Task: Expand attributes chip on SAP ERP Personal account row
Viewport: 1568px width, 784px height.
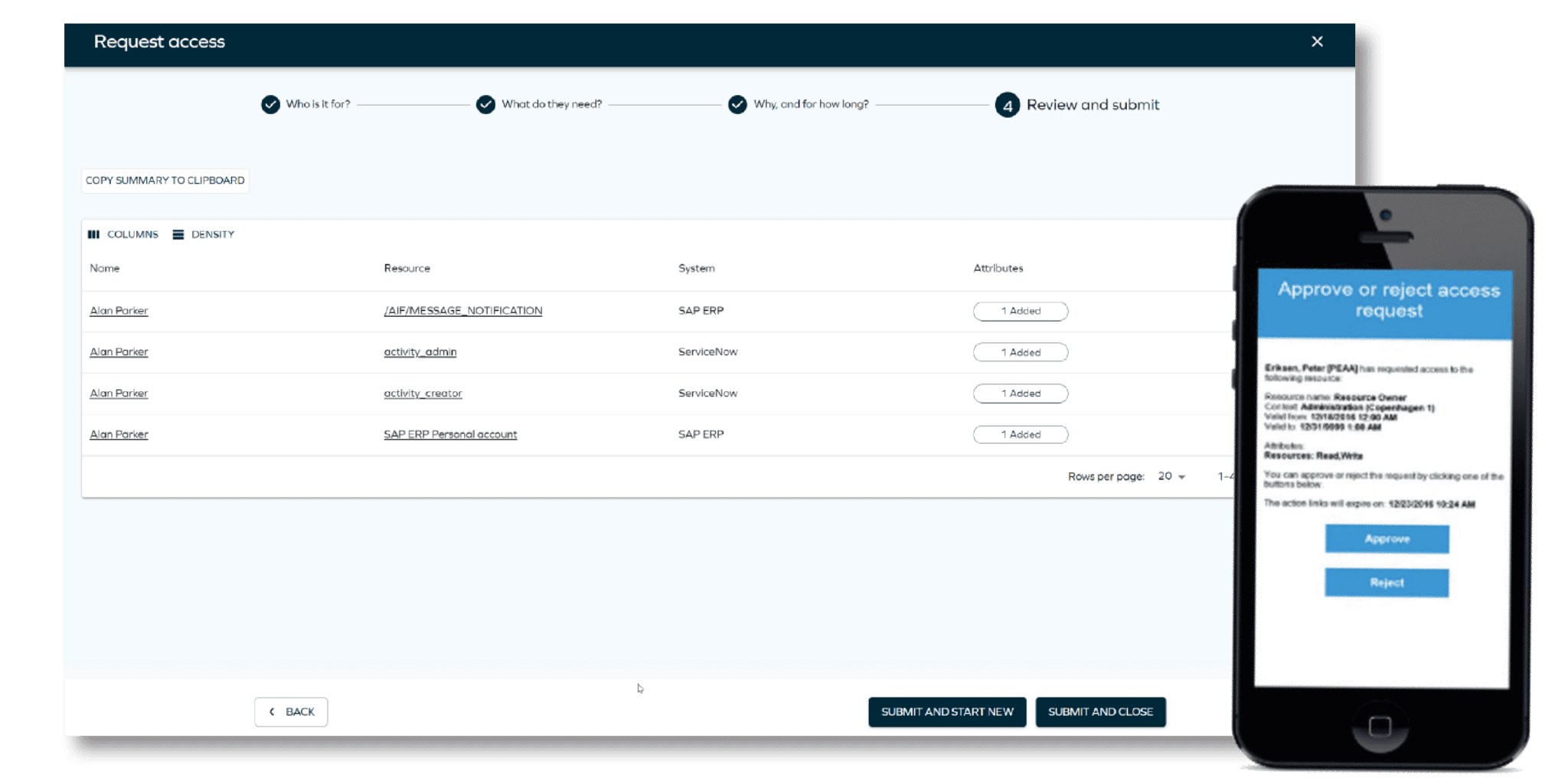Action: [1020, 434]
